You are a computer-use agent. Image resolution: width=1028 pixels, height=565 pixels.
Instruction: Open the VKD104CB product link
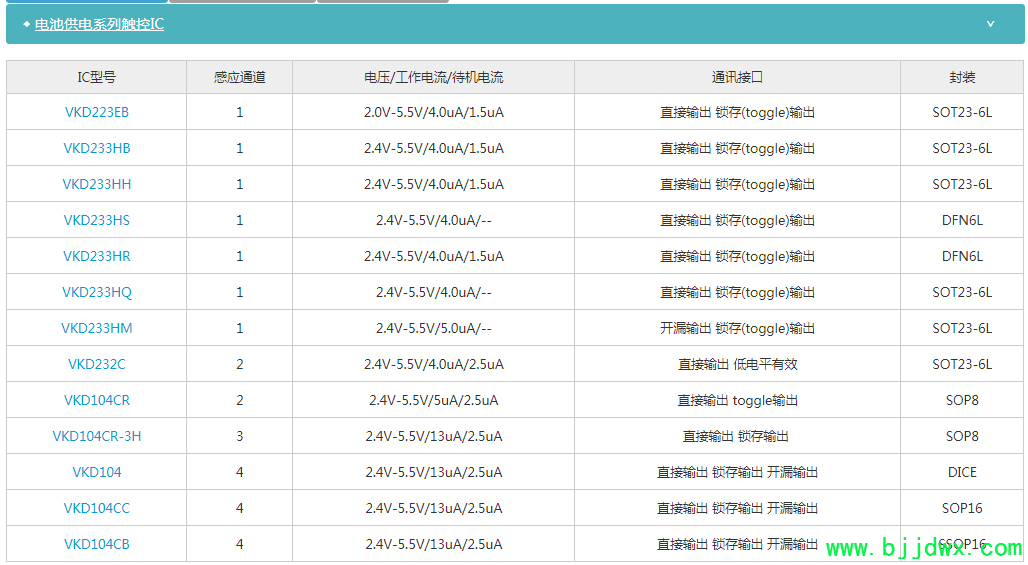(x=97, y=544)
